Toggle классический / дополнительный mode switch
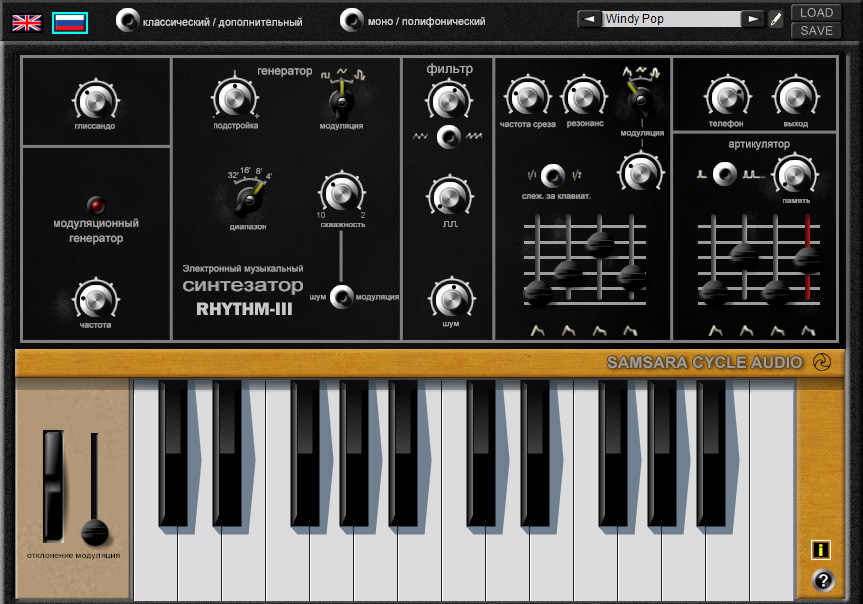This screenshot has height=604, width=863. 127,20
